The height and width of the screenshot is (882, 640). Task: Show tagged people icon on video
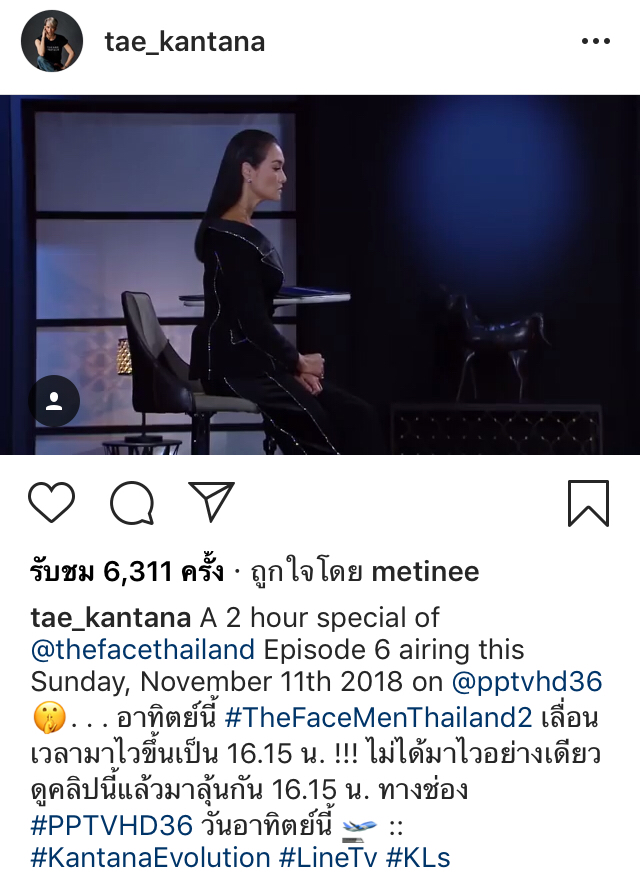(54, 400)
